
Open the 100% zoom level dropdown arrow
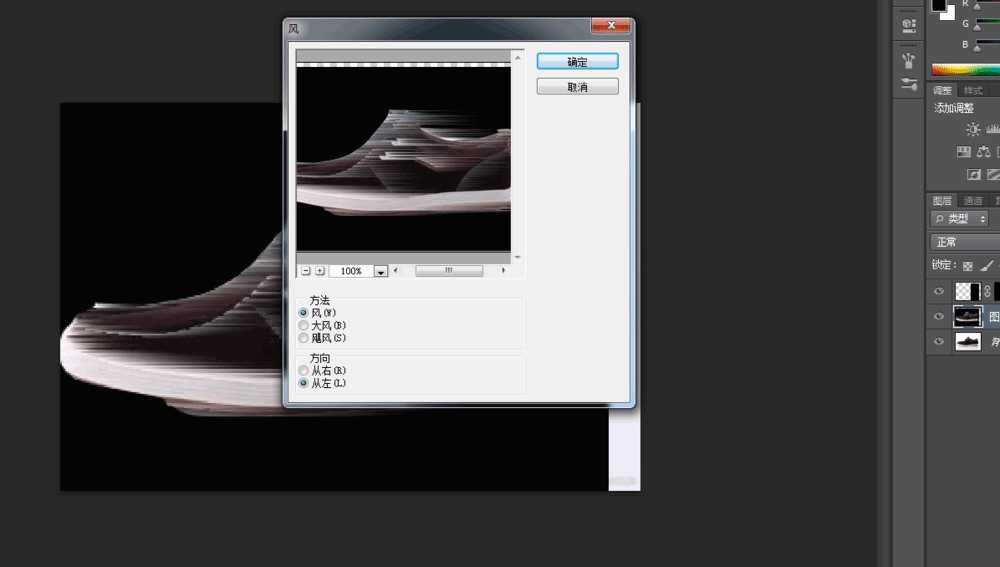tap(380, 271)
